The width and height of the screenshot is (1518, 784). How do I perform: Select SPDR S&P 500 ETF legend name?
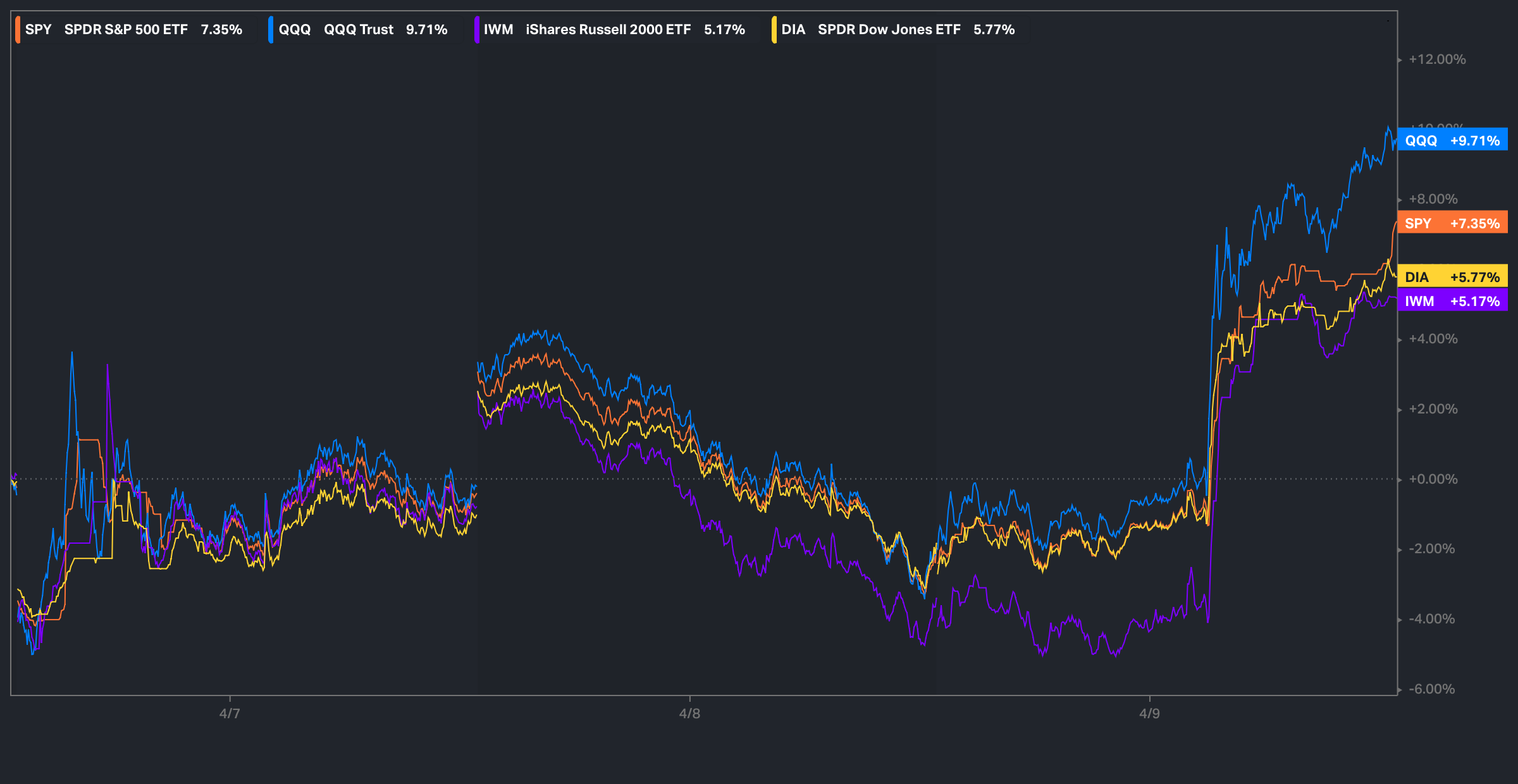126,30
